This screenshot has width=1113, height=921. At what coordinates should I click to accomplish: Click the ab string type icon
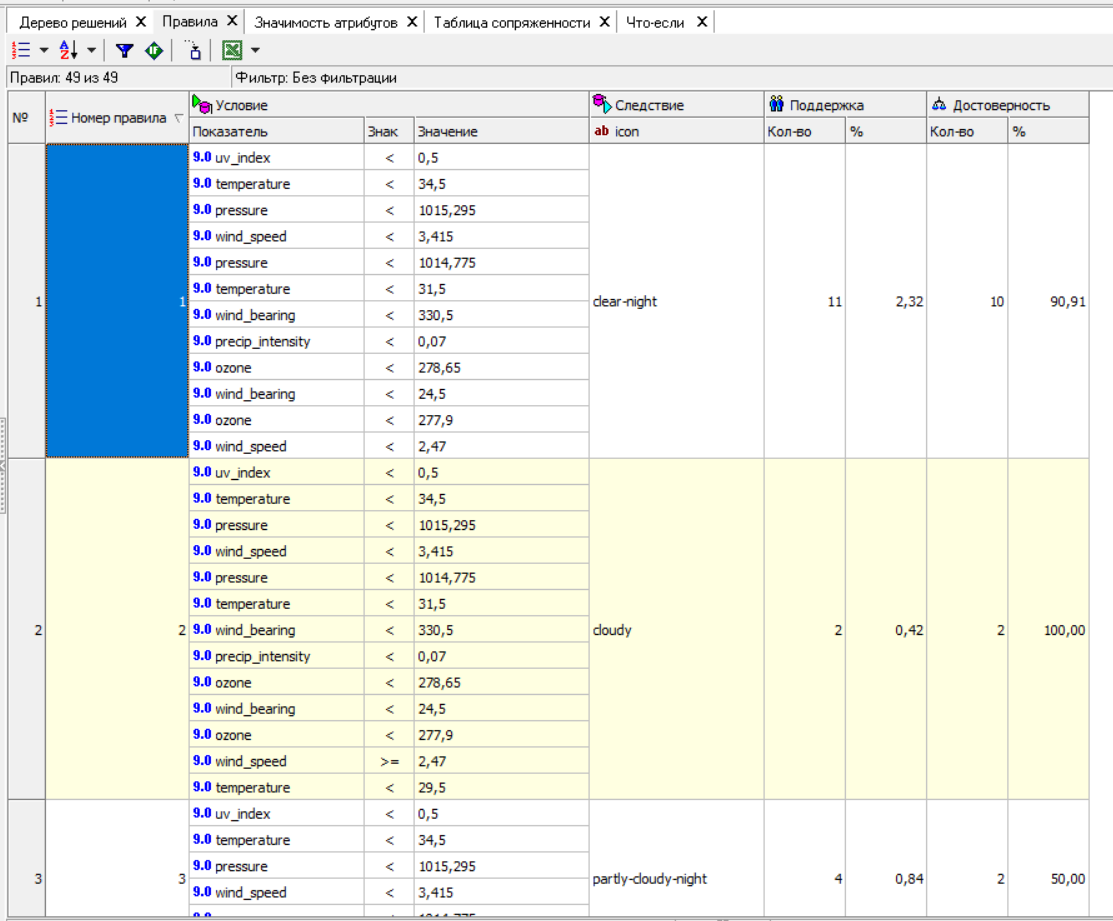pos(601,131)
